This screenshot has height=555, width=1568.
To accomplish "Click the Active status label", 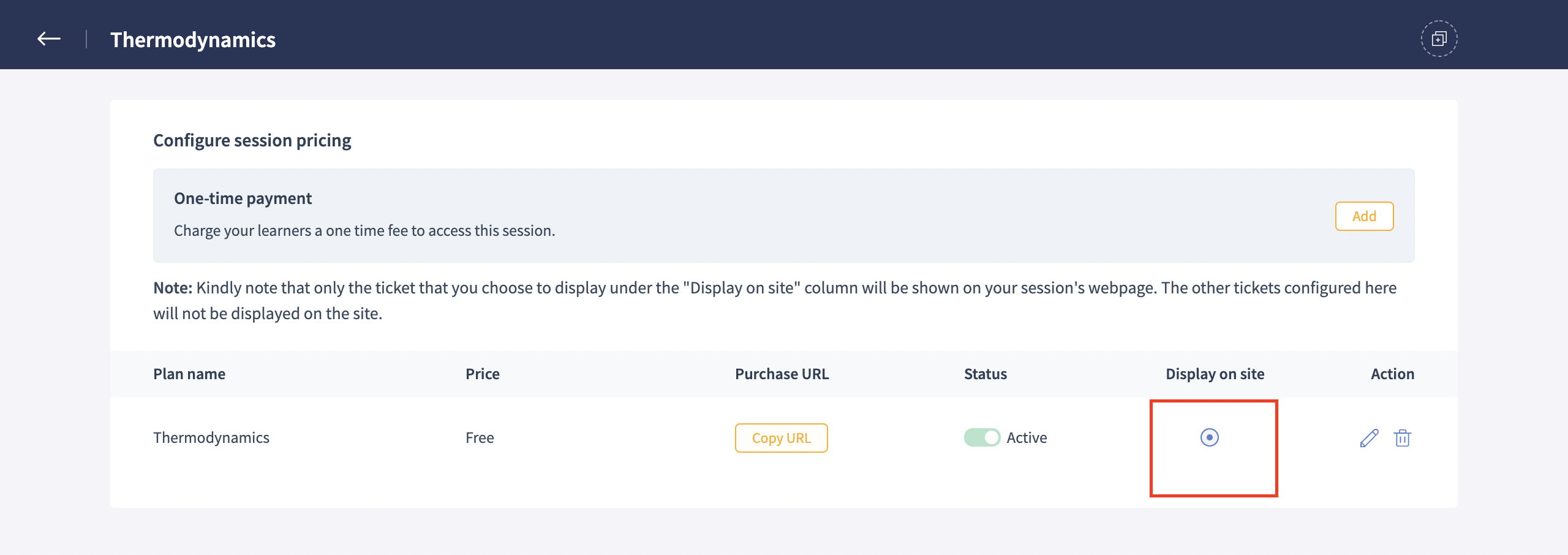I will 1027,438.
